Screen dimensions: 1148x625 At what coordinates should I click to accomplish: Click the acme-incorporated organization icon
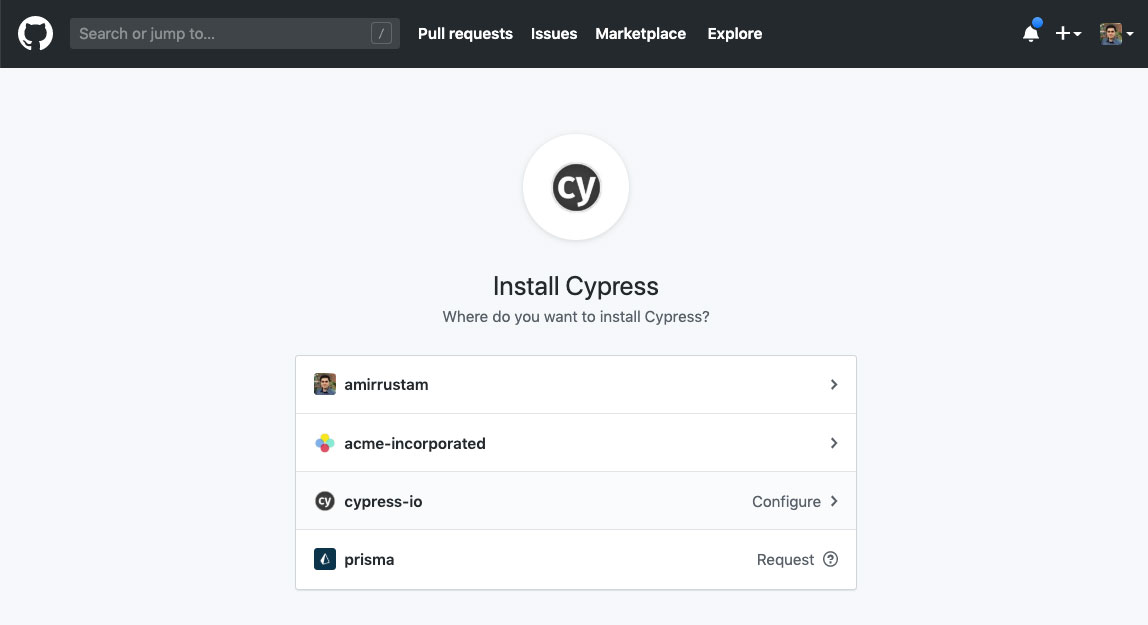(325, 443)
